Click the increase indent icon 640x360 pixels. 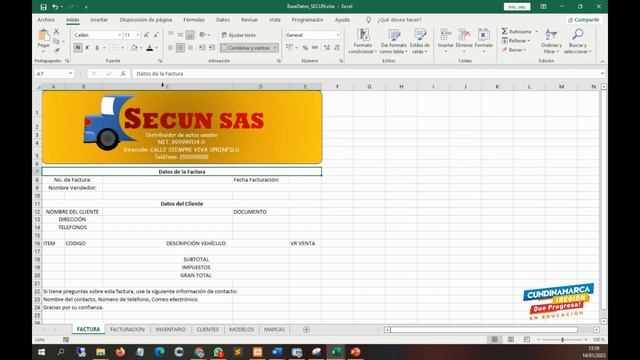pyautogui.click(x=212, y=48)
